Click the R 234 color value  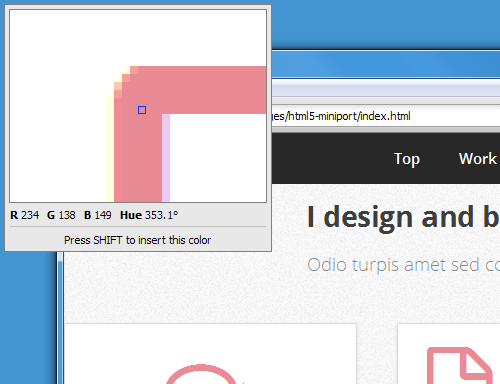tap(24, 215)
